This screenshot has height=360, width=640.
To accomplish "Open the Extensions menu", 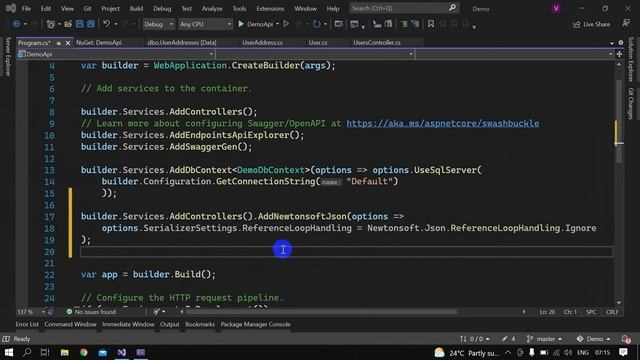I will [x=270, y=9].
